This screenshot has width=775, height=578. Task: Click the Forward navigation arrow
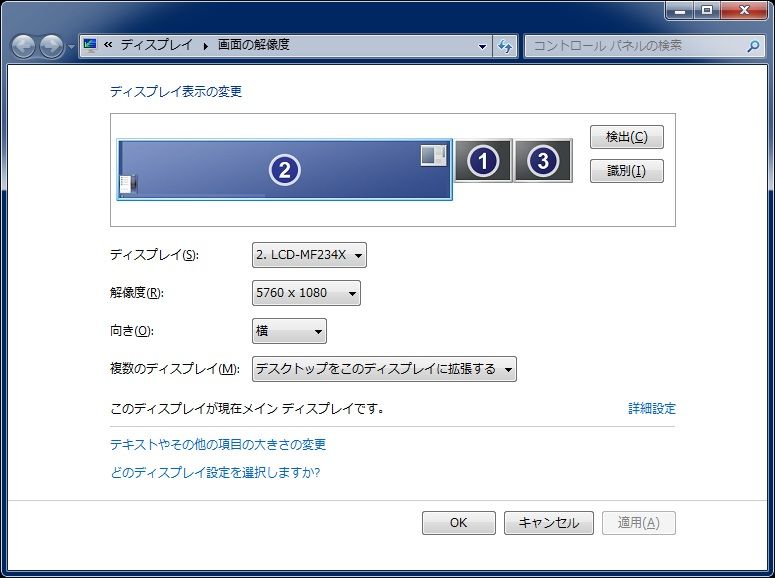click(52, 46)
